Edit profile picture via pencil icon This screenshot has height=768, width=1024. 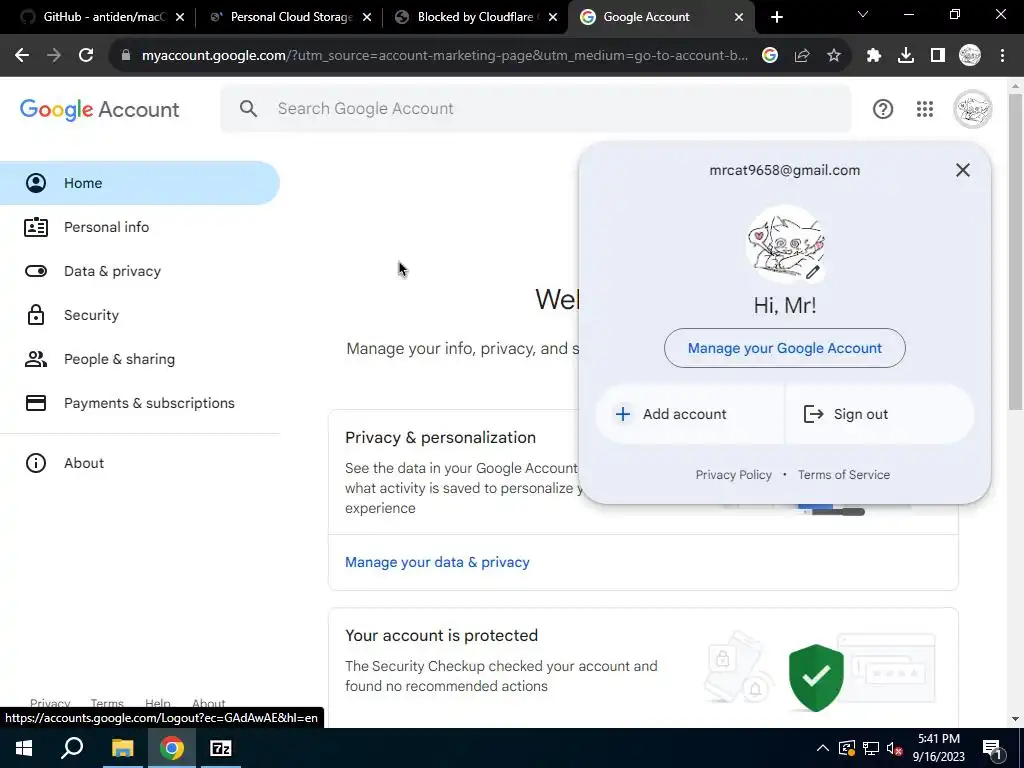(x=812, y=272)
